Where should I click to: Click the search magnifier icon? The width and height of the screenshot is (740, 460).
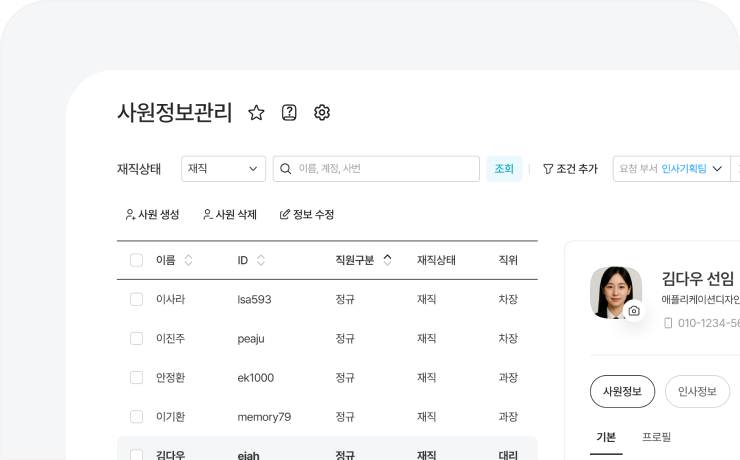[x=286, y=168]
